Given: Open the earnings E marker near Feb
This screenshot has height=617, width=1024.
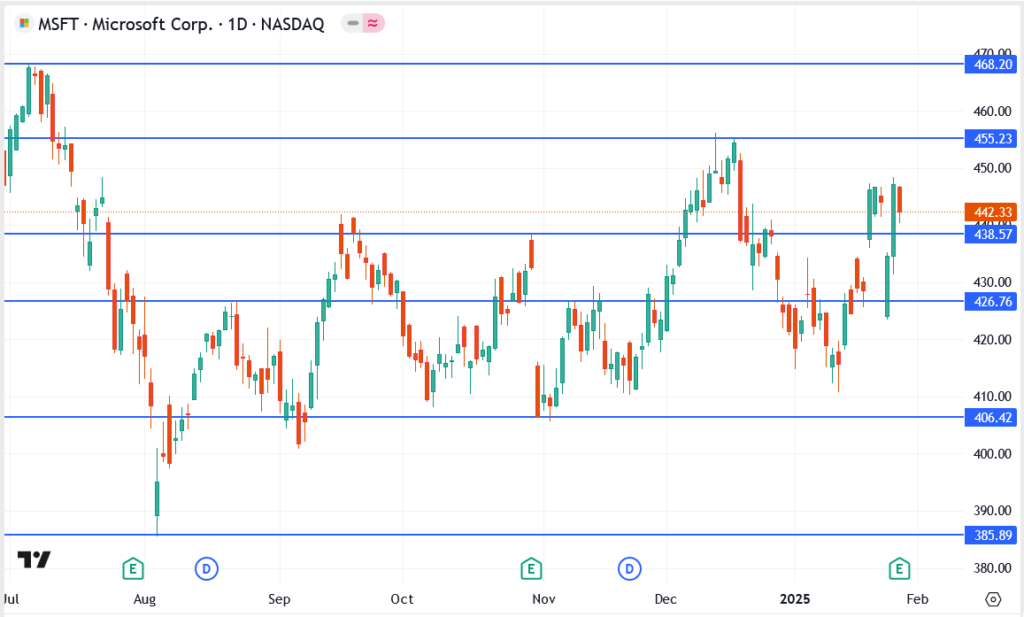Looking at the screenshot, I should click(899, 569).
